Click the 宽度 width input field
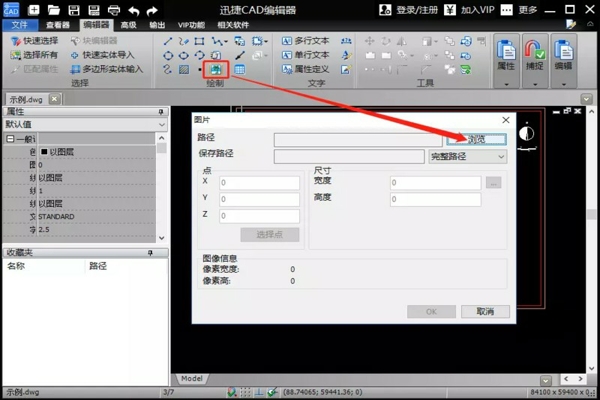 click(x=435, y=183)
